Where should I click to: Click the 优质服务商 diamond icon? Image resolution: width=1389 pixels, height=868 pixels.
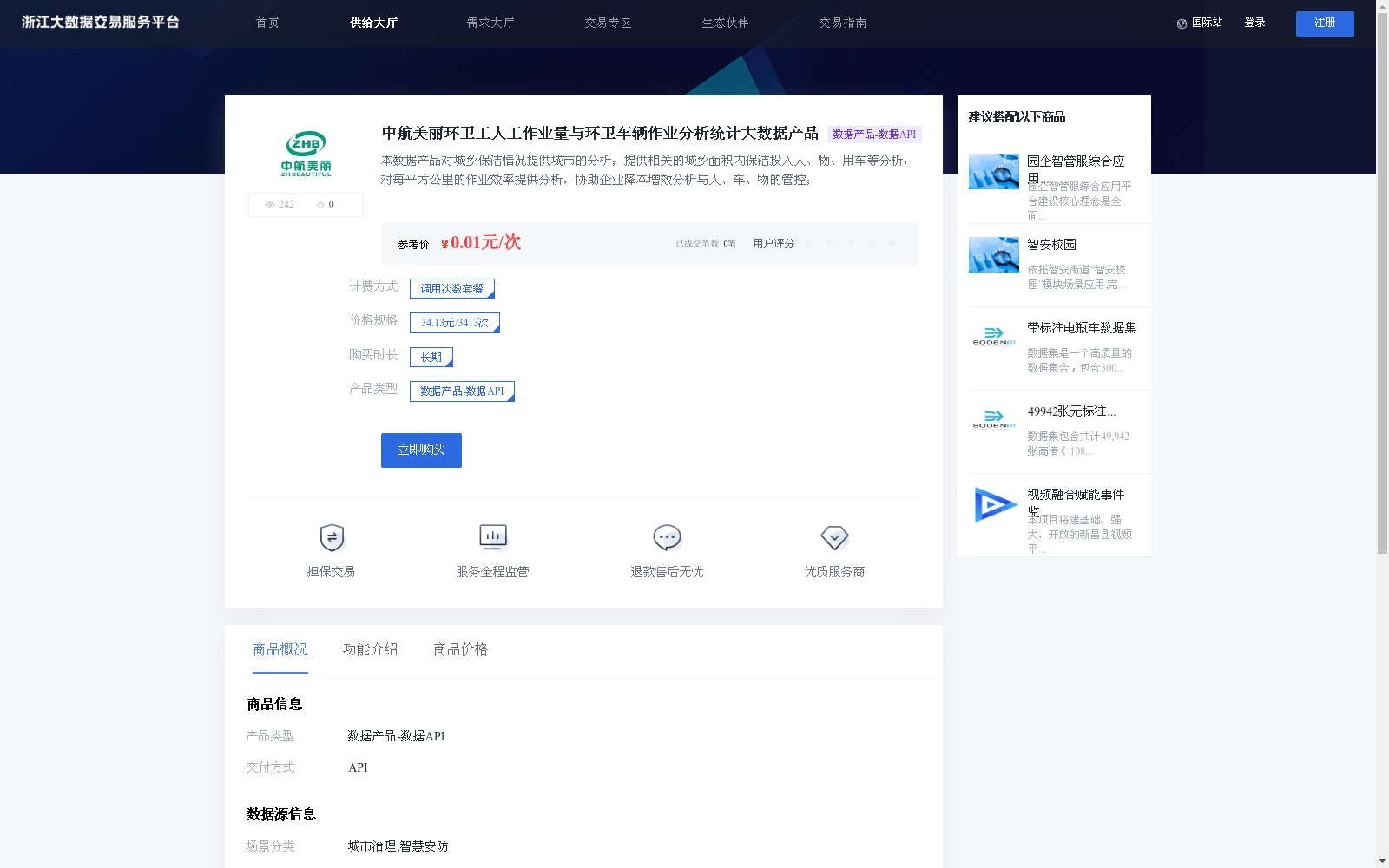click(x=834, y=538)
